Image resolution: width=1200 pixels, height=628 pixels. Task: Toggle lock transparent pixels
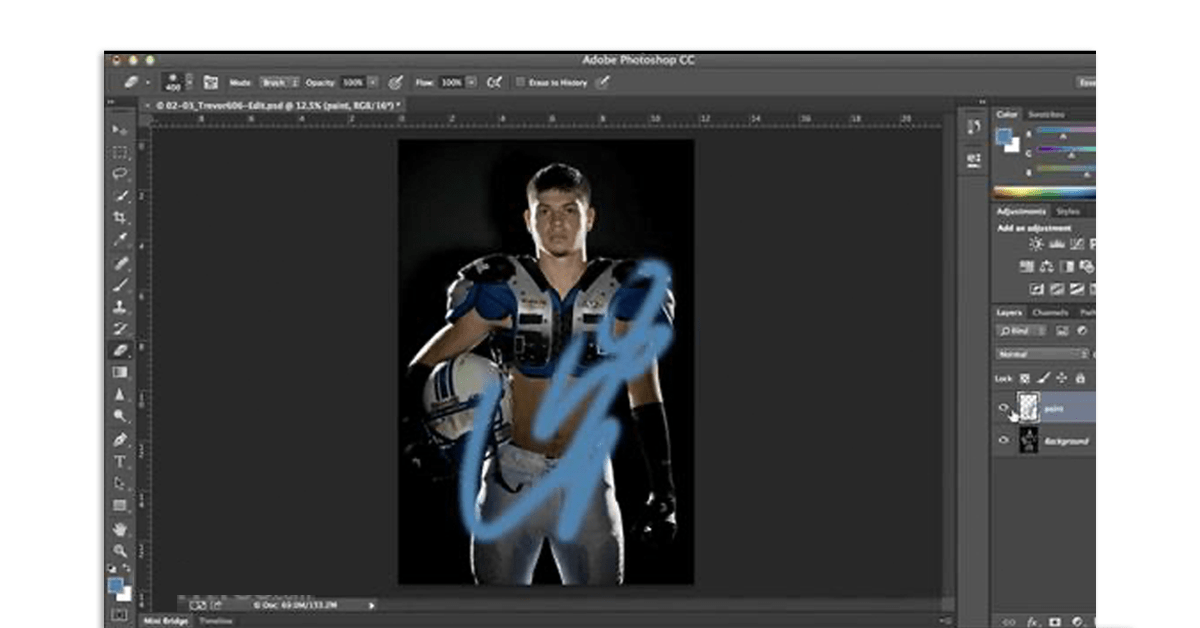tap(1025, 379)
